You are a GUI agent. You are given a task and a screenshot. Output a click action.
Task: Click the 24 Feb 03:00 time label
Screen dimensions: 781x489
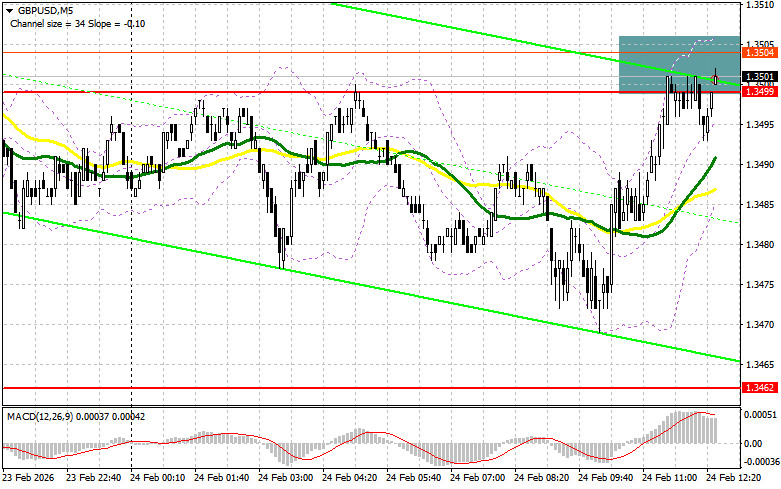tap(285, 478)
